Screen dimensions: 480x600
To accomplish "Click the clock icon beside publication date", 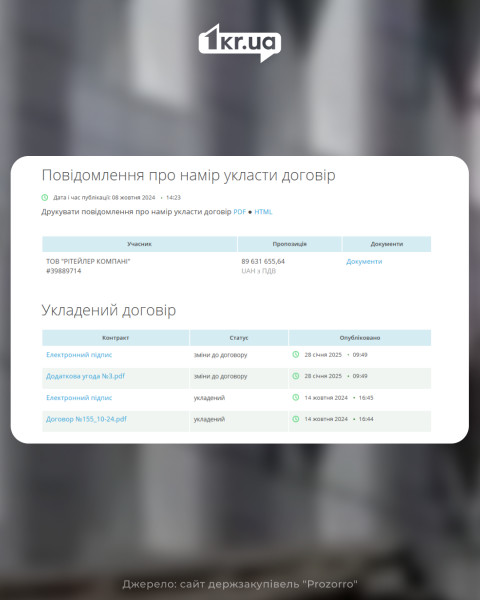I will 45,197.
